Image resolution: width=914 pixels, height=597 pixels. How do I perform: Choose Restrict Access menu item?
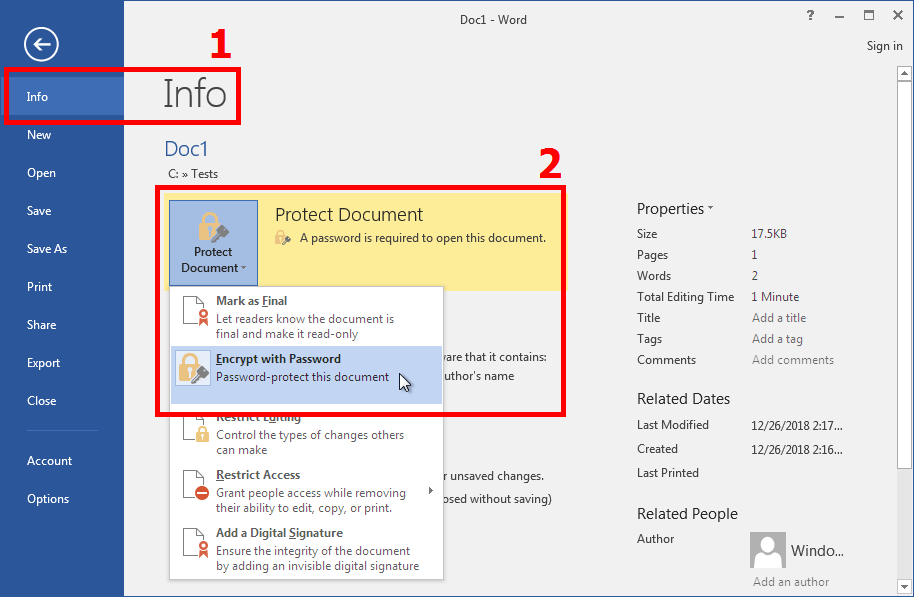click(307, 491)
